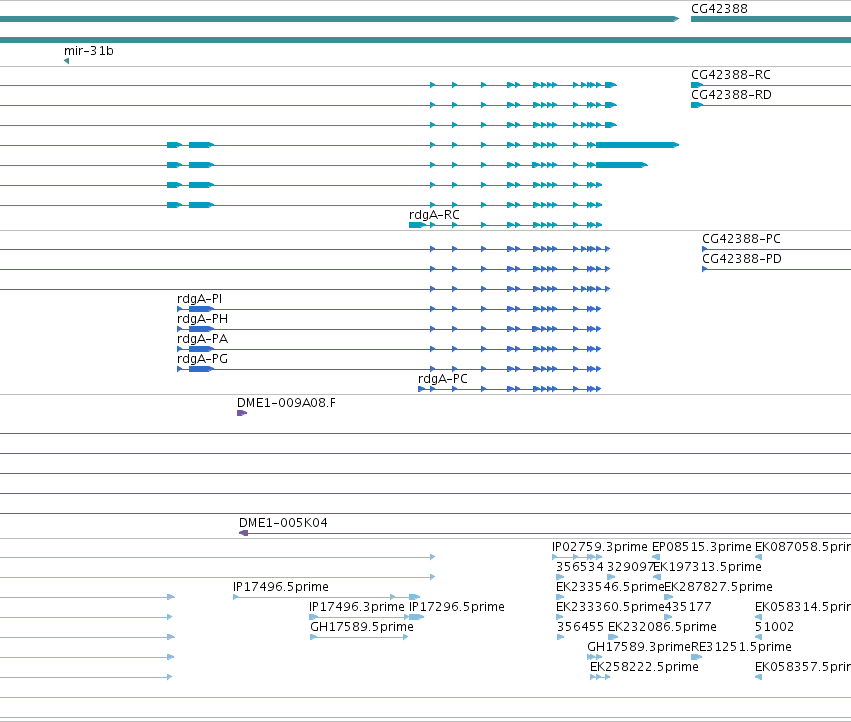Click the rdgA-PG label

202,359
